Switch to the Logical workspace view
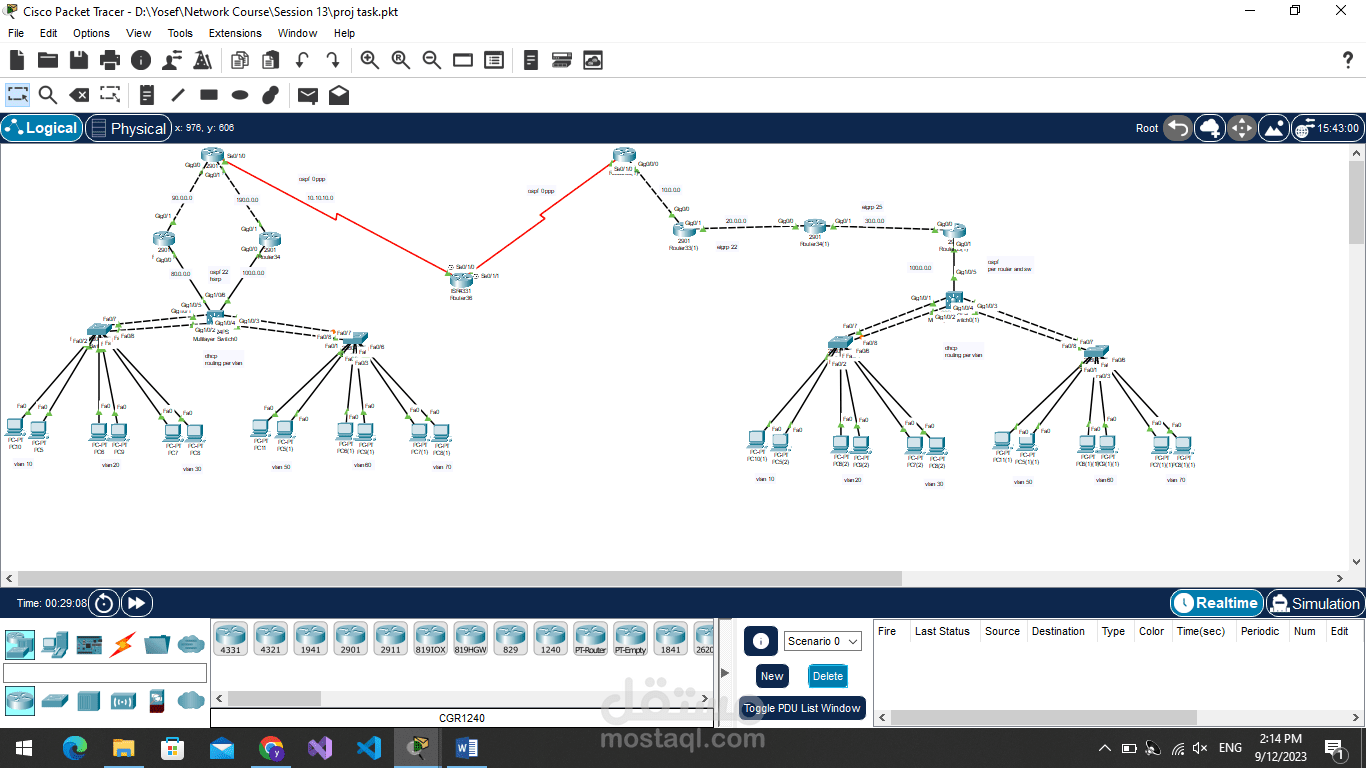The height and width of the screenshot is (768, 1366). tap(41, 128)
